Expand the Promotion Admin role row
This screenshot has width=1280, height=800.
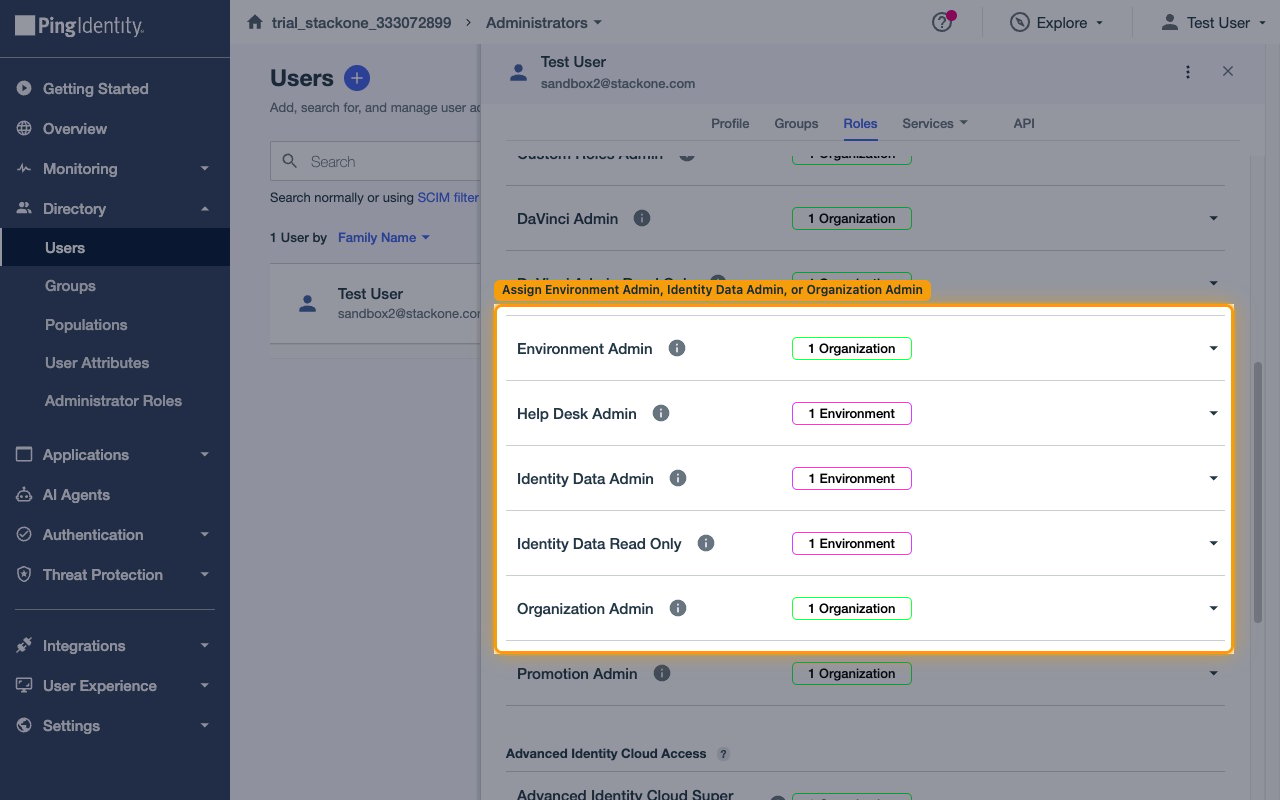click(x=1213, y=673)
